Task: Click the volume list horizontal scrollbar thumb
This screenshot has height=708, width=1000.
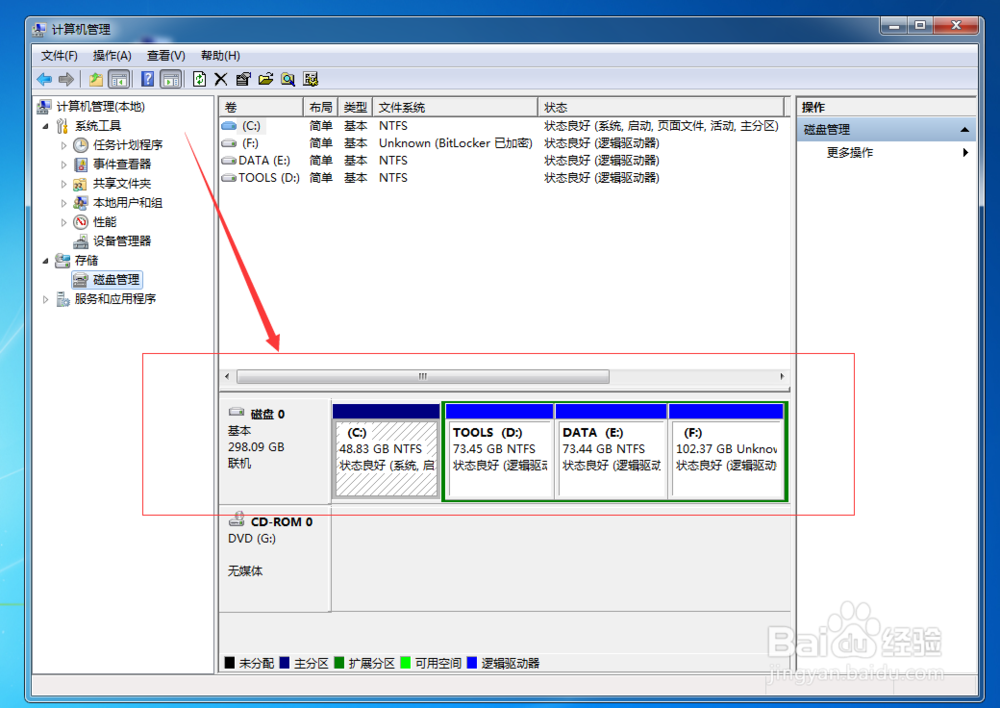Action: [423, 376]
